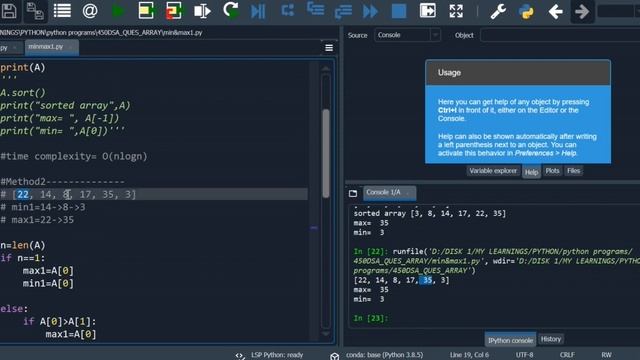Save all open files
The width and height of the screenshot is (640, 360).
click(x=35, y=11)
